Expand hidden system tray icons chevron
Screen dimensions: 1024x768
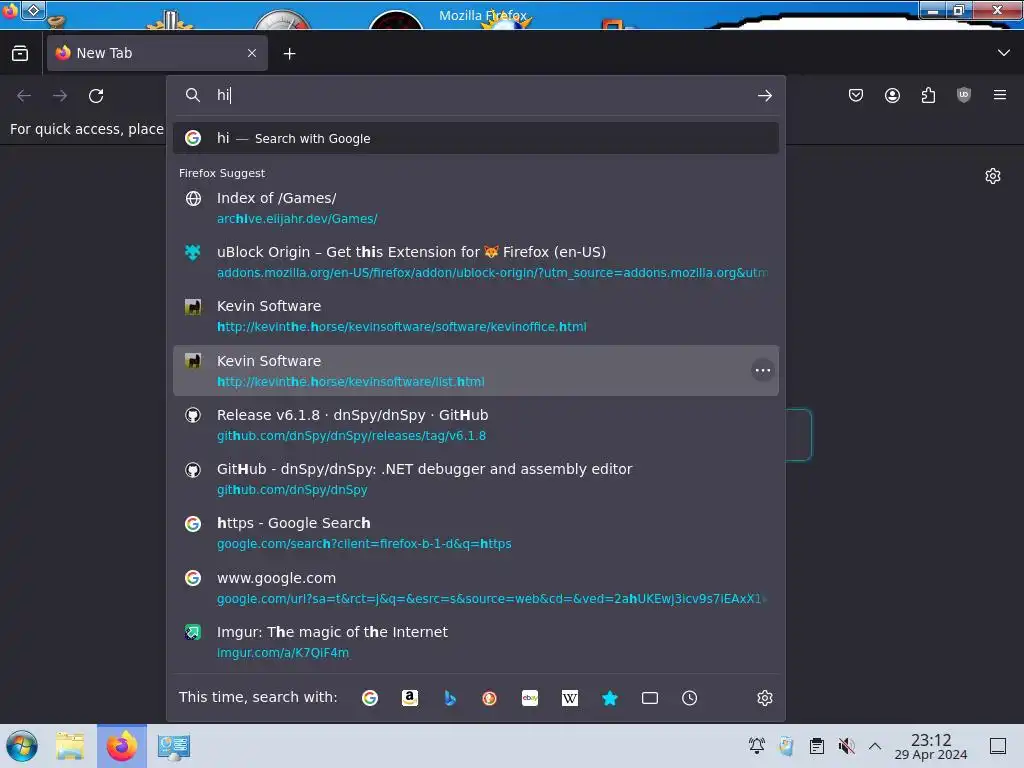875,746
